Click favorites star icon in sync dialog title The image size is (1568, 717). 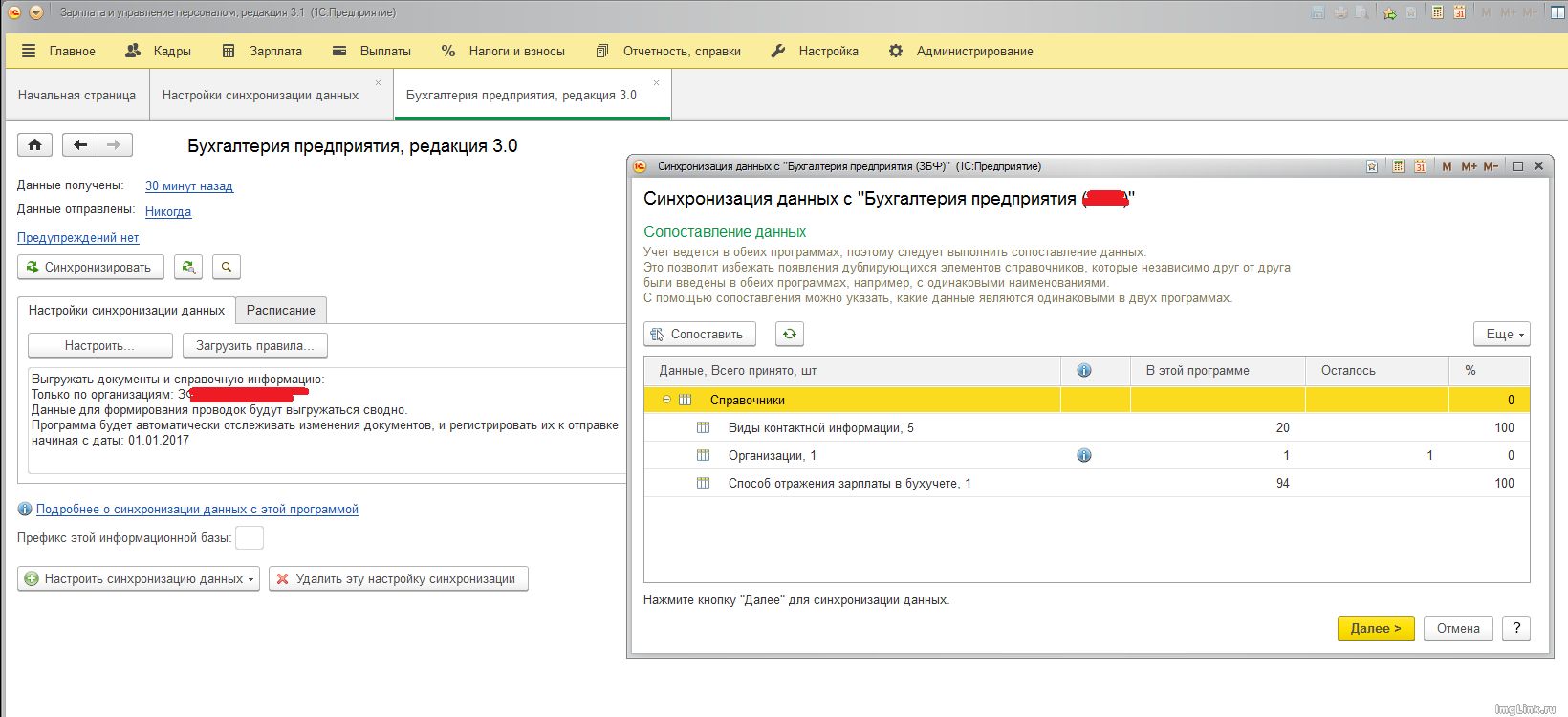tap(1372, 166)
